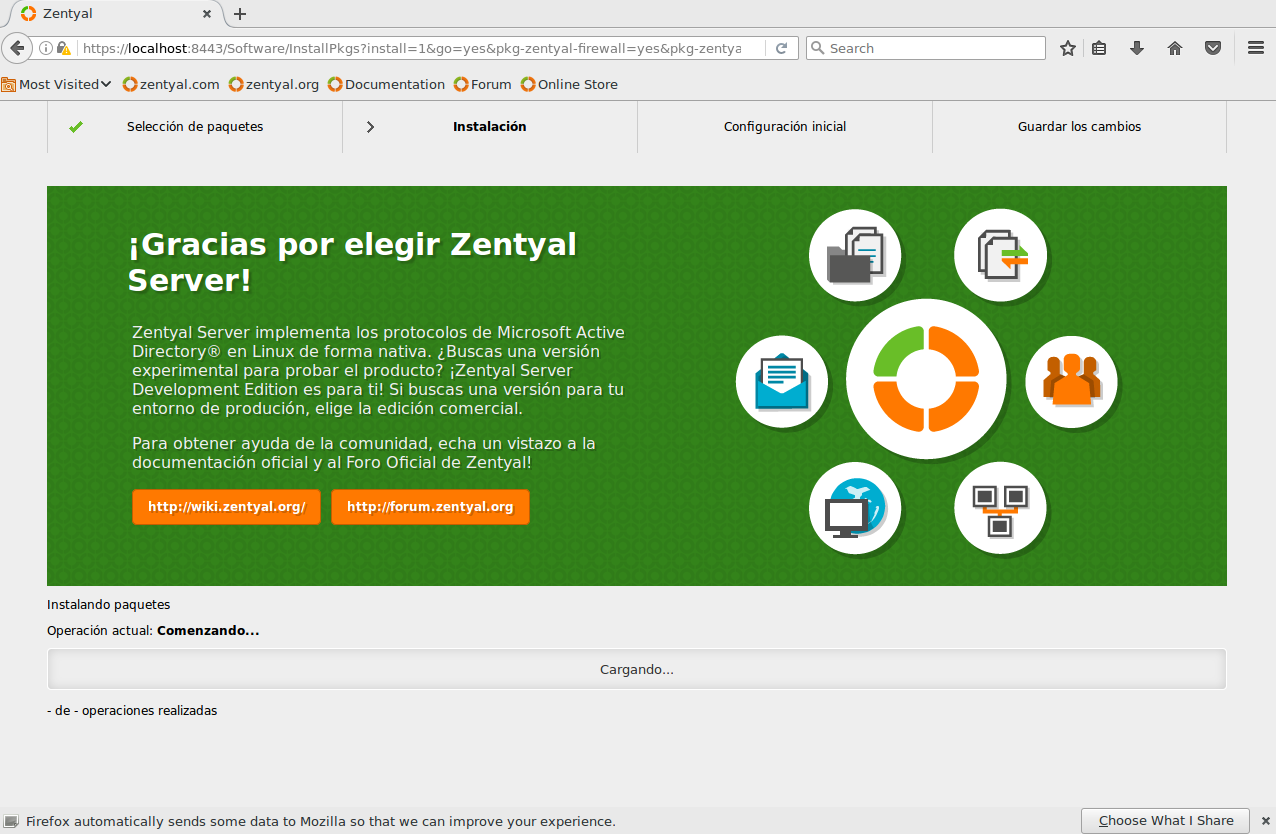
Task: Open the http://wiki.zentyal.org/ link button
Action: click(x=226, y=507)
